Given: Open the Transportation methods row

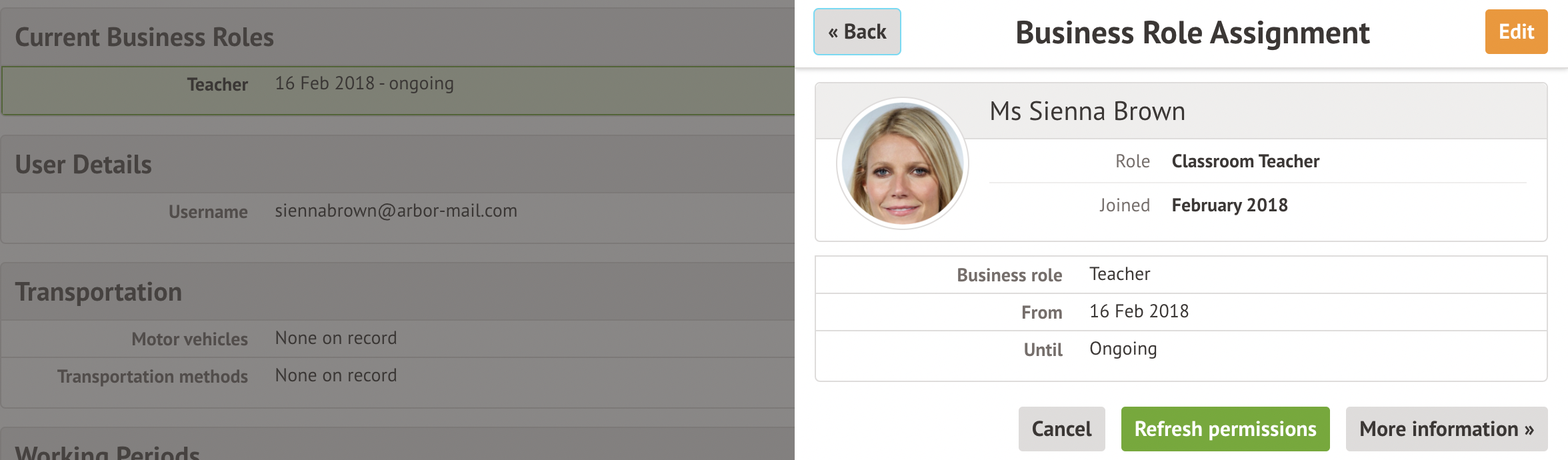Looking at the screenshot, I should coord(397,376).
